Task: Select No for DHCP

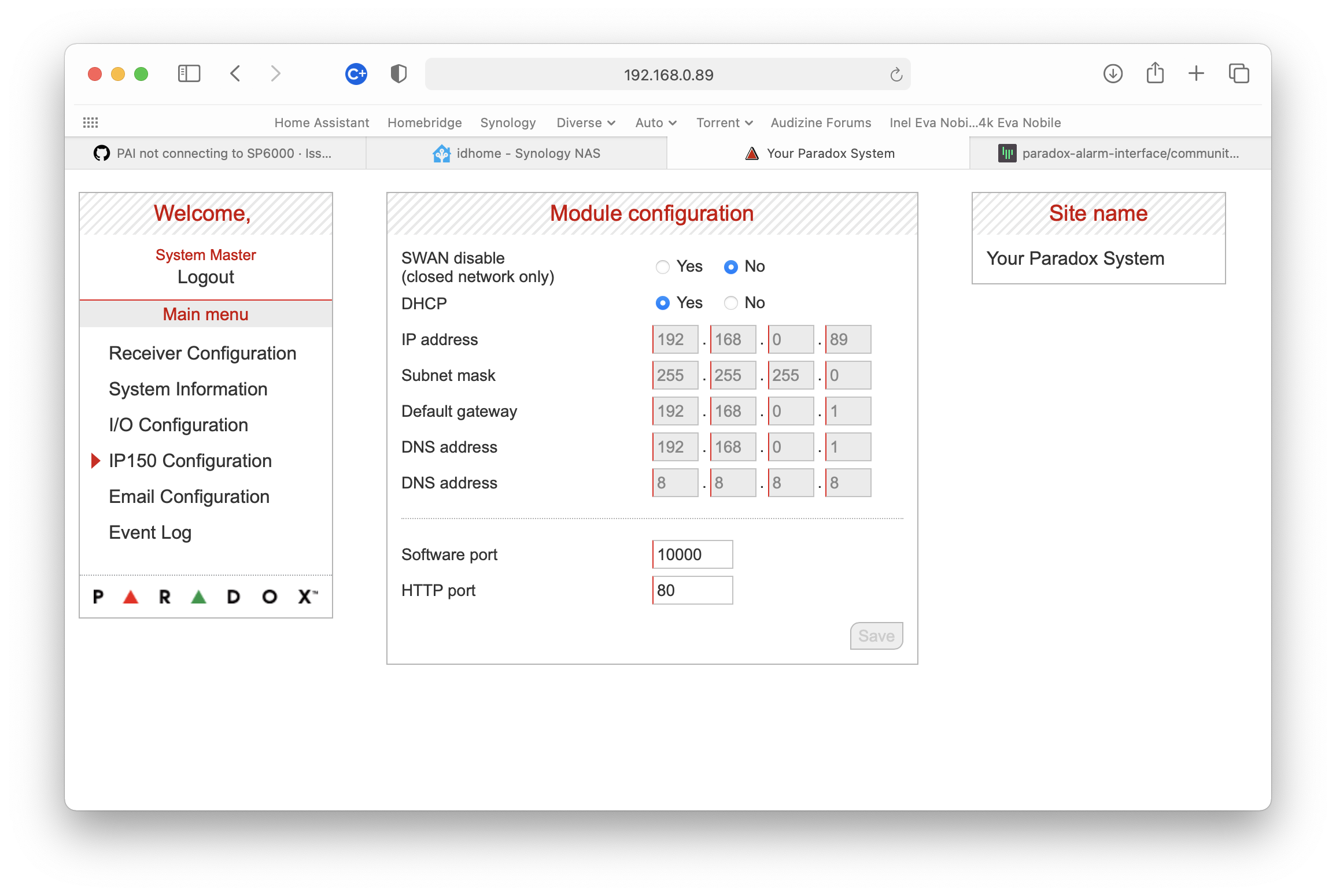Action: click(x=730, y=302)
